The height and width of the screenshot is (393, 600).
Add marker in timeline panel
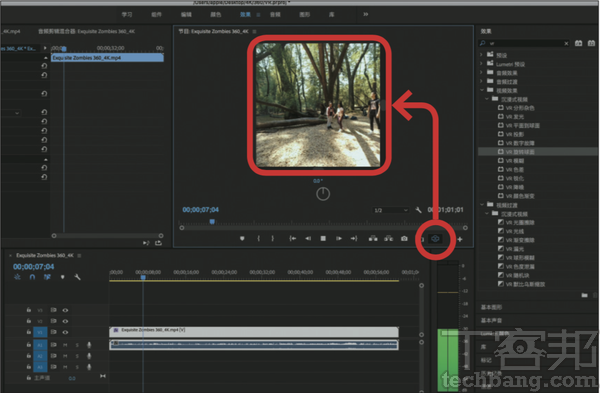[62, 277]
